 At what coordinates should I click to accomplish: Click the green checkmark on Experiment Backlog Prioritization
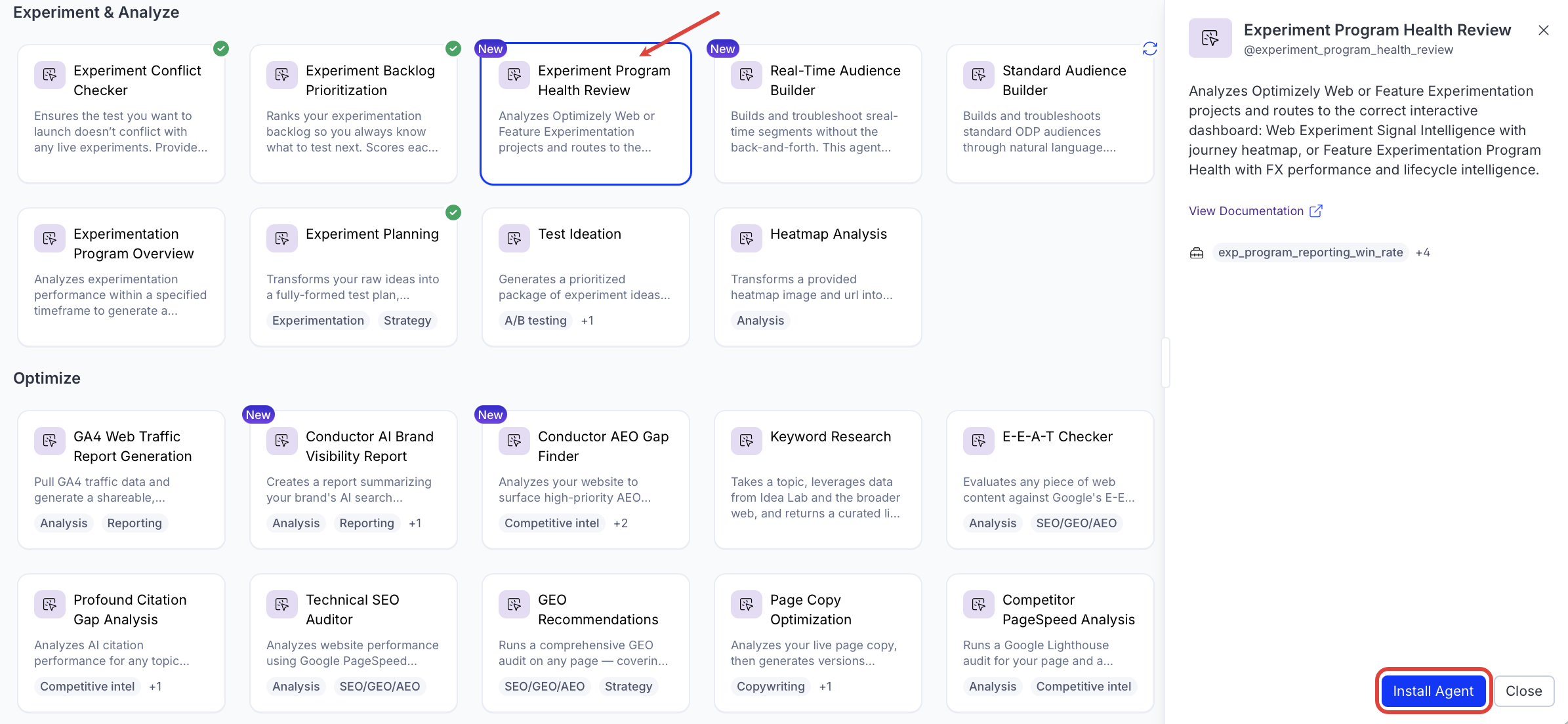(453, 49)
